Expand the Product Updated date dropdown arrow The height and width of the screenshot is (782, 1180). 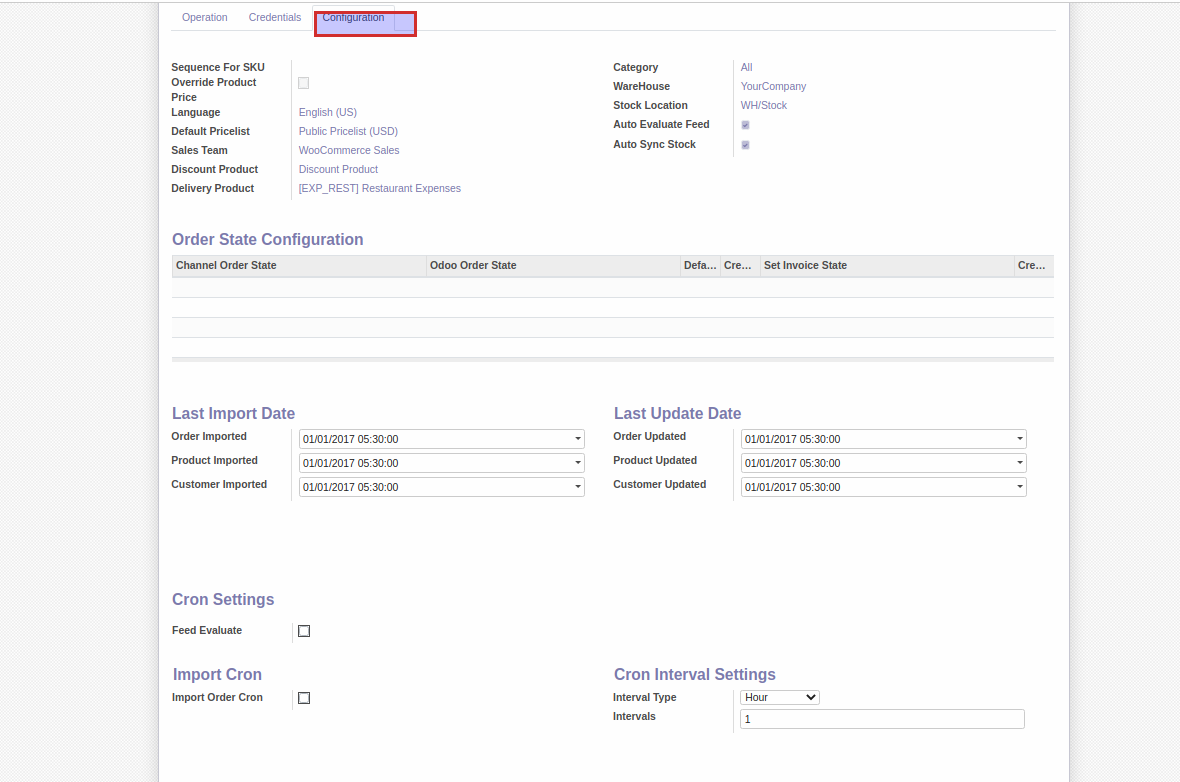pyautogui.click(x=1020, y=463)
